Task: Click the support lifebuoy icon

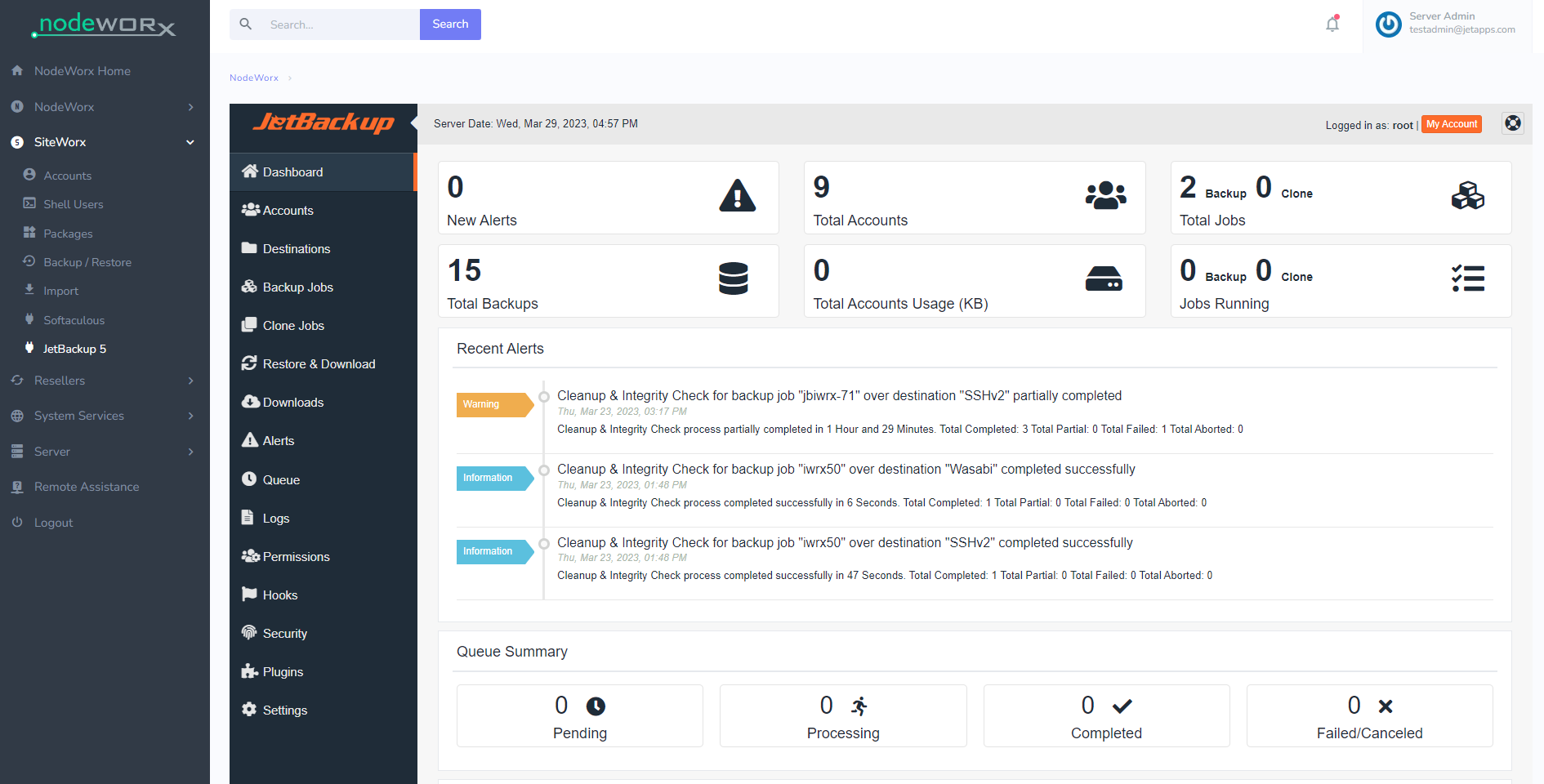Action: pos(1513,123)
